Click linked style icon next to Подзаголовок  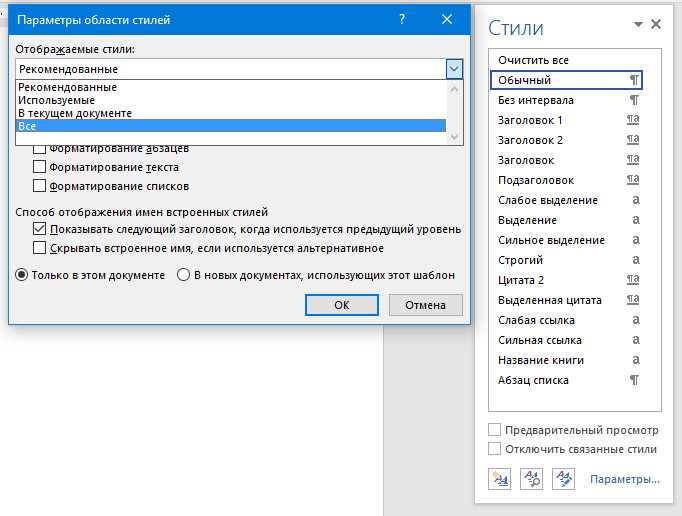(633, 180)
